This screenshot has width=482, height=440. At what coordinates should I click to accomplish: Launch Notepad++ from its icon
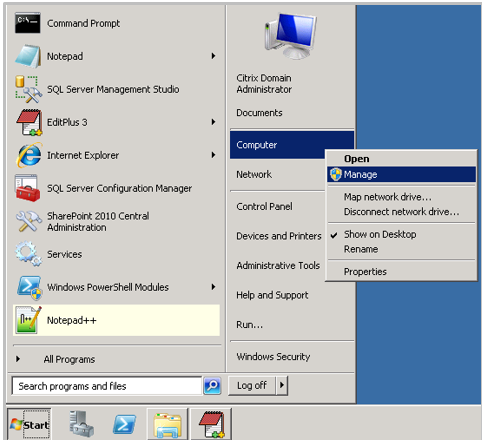[x=28, y=320]
